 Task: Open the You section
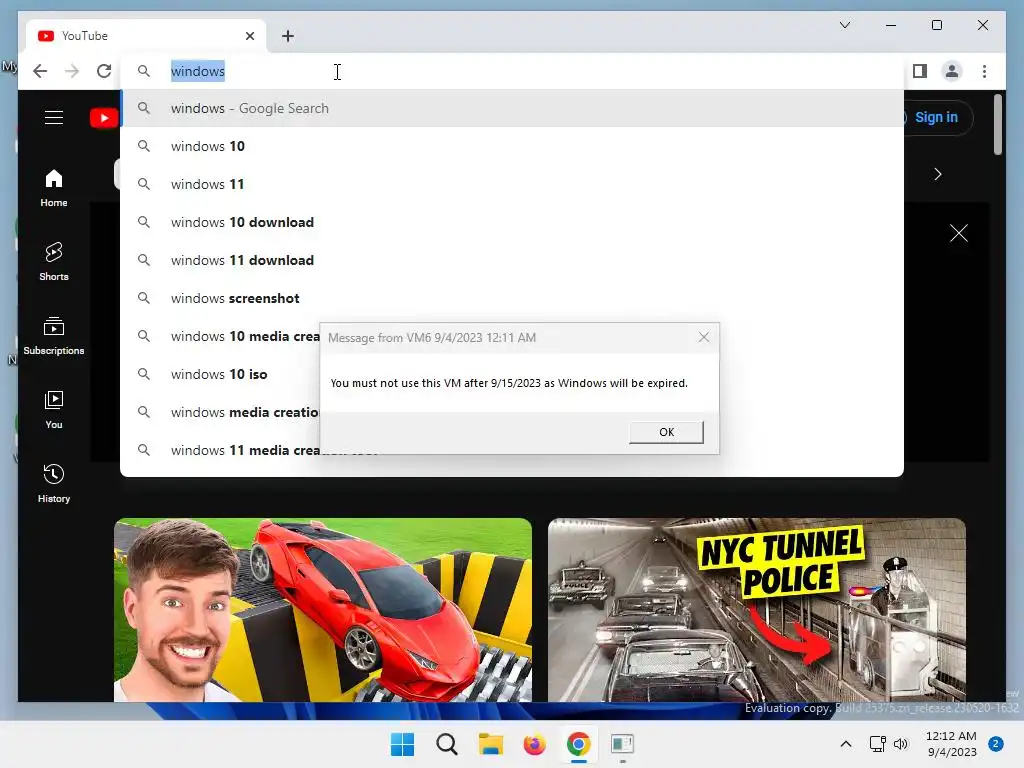54,409
